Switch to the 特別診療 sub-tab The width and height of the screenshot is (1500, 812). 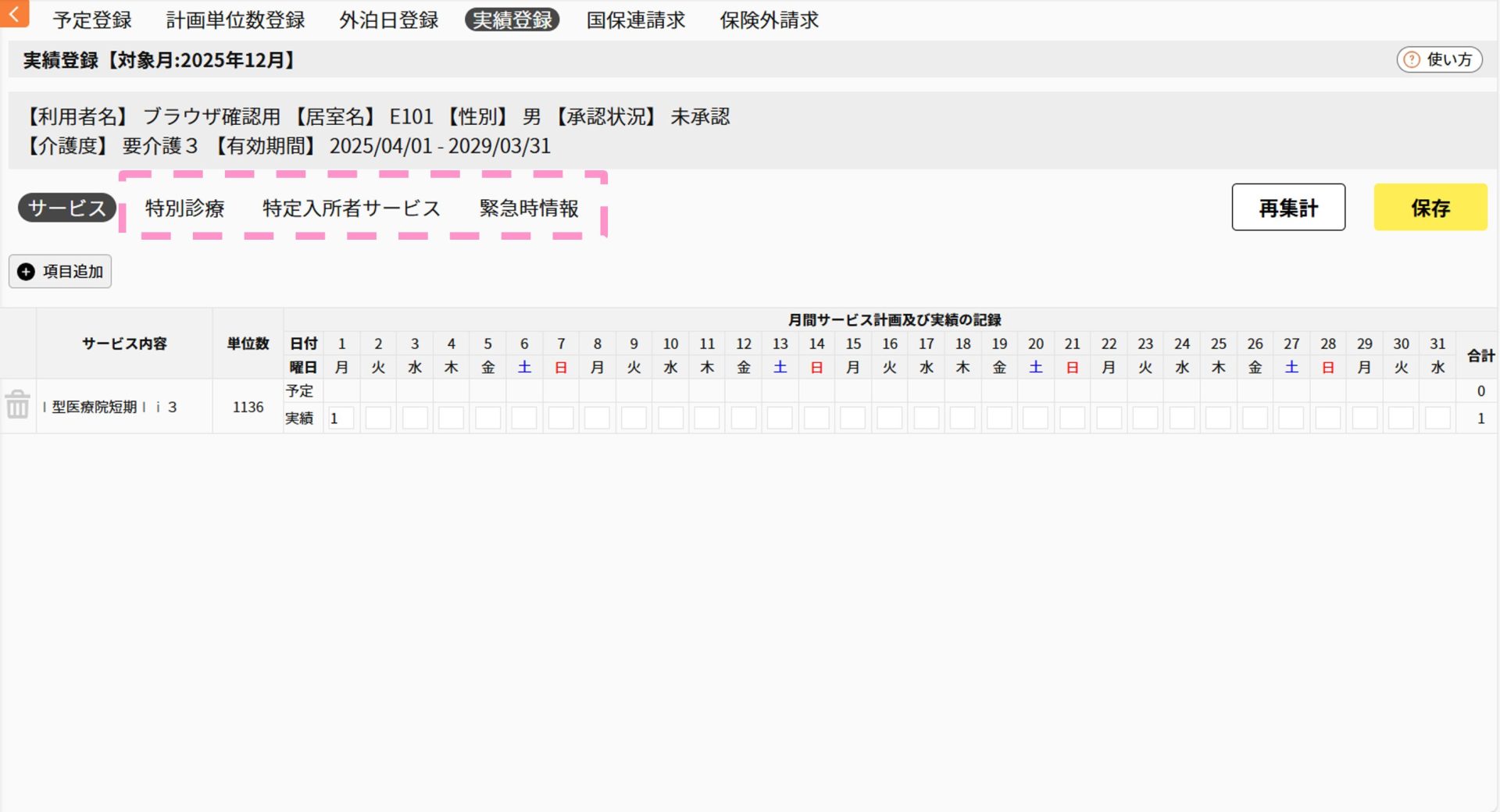[184, 208]
